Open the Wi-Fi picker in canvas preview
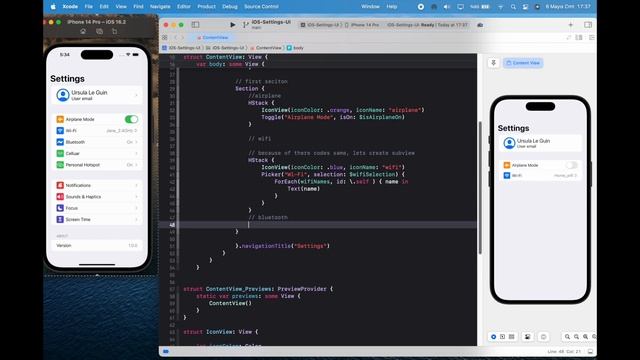Image resolution: width=640 pixels, height=360 pixels. [540, 176]
